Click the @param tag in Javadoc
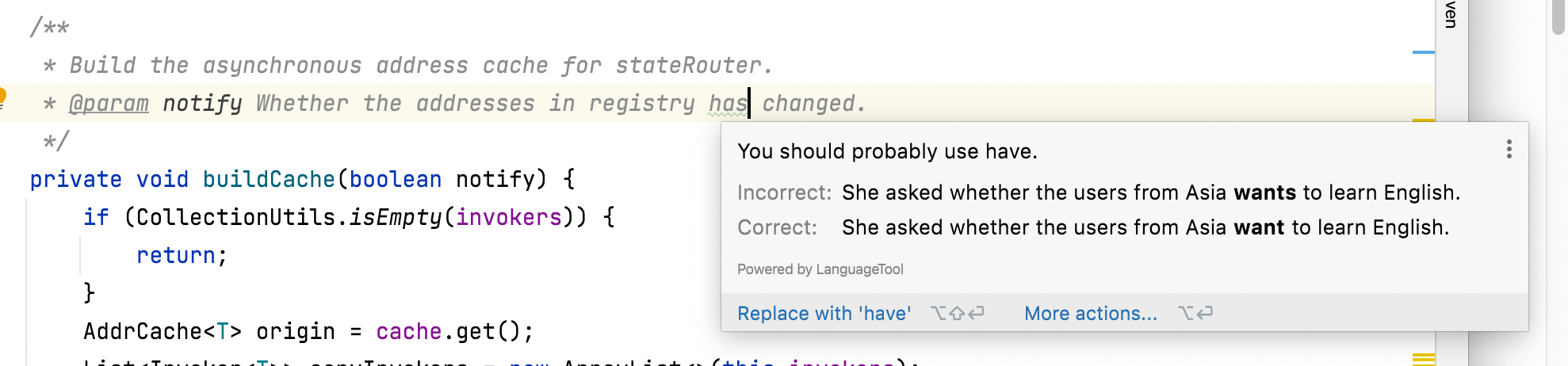Image resolution: width=1568 pixels, height=366 pixels. [x=109, y=103]
